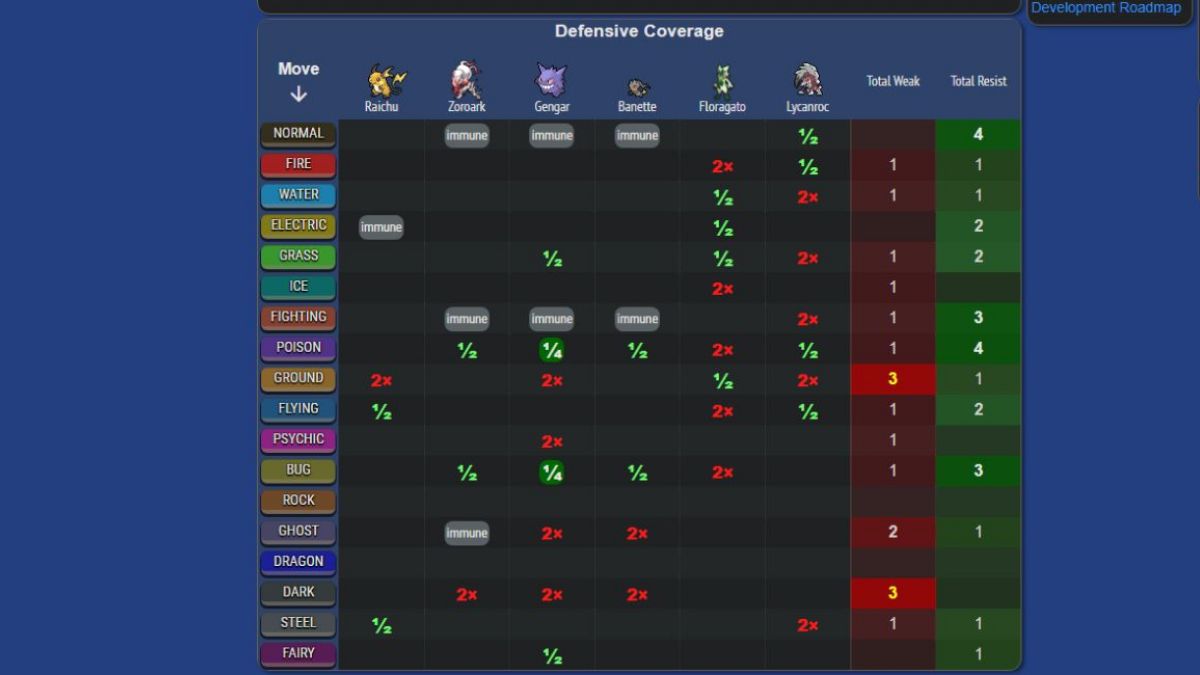Click the FIRE type badge
The height and width of the screenshot is (675, 1200).
point(298,164)
